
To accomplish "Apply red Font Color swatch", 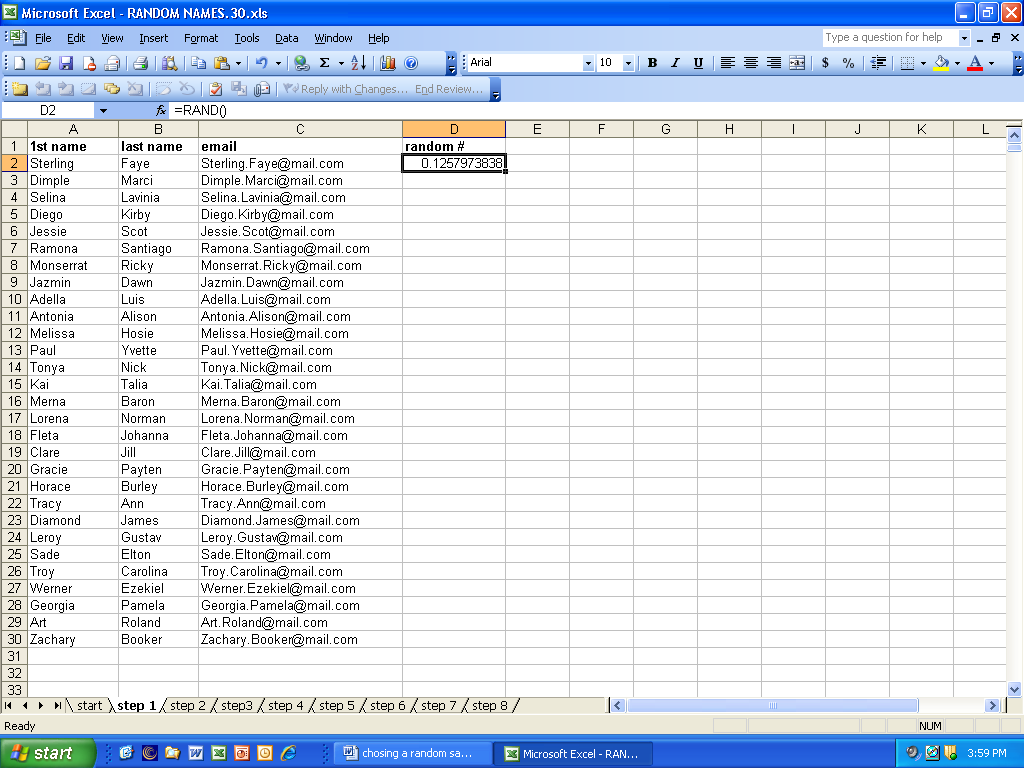I will [975, 63].
